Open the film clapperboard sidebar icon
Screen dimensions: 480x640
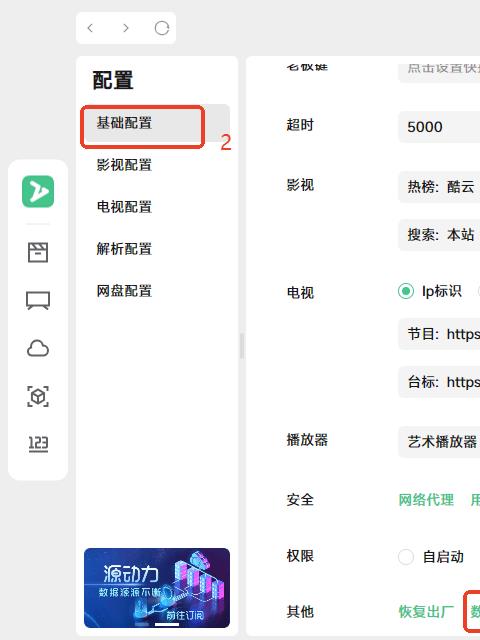coord(38,252)
